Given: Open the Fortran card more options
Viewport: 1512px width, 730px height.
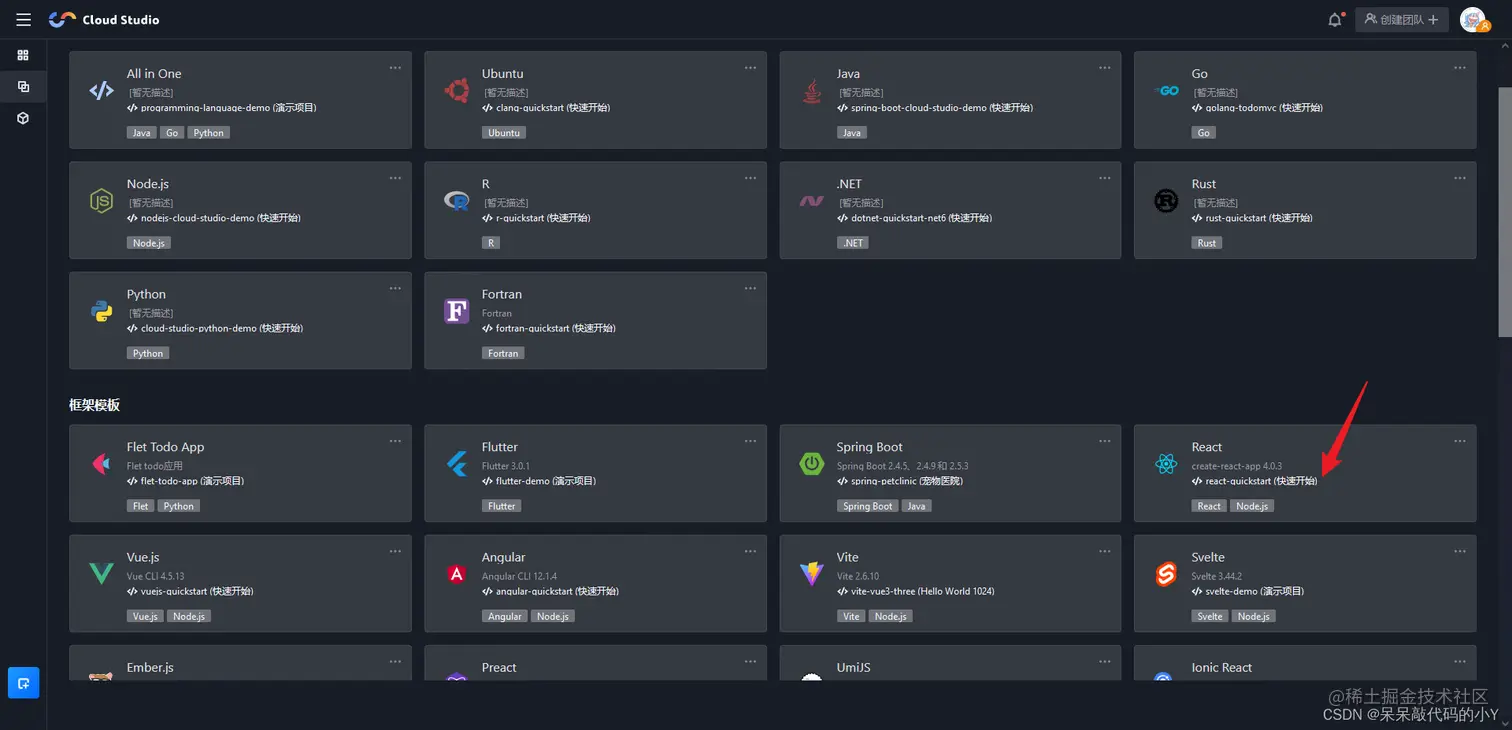Looking at the screenshot, I should point(750,288).
